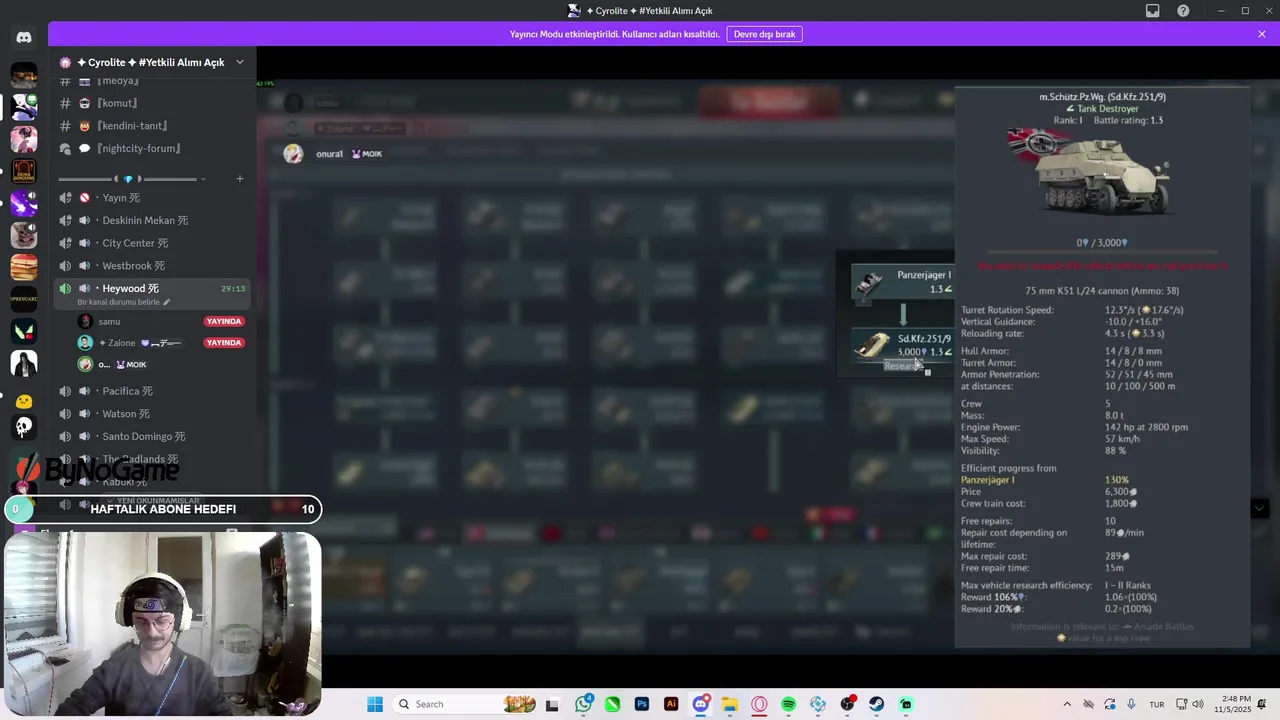Open Illustrator from the taskbar
Viewport: 1280px width, 720px height.
coord(671,704)
